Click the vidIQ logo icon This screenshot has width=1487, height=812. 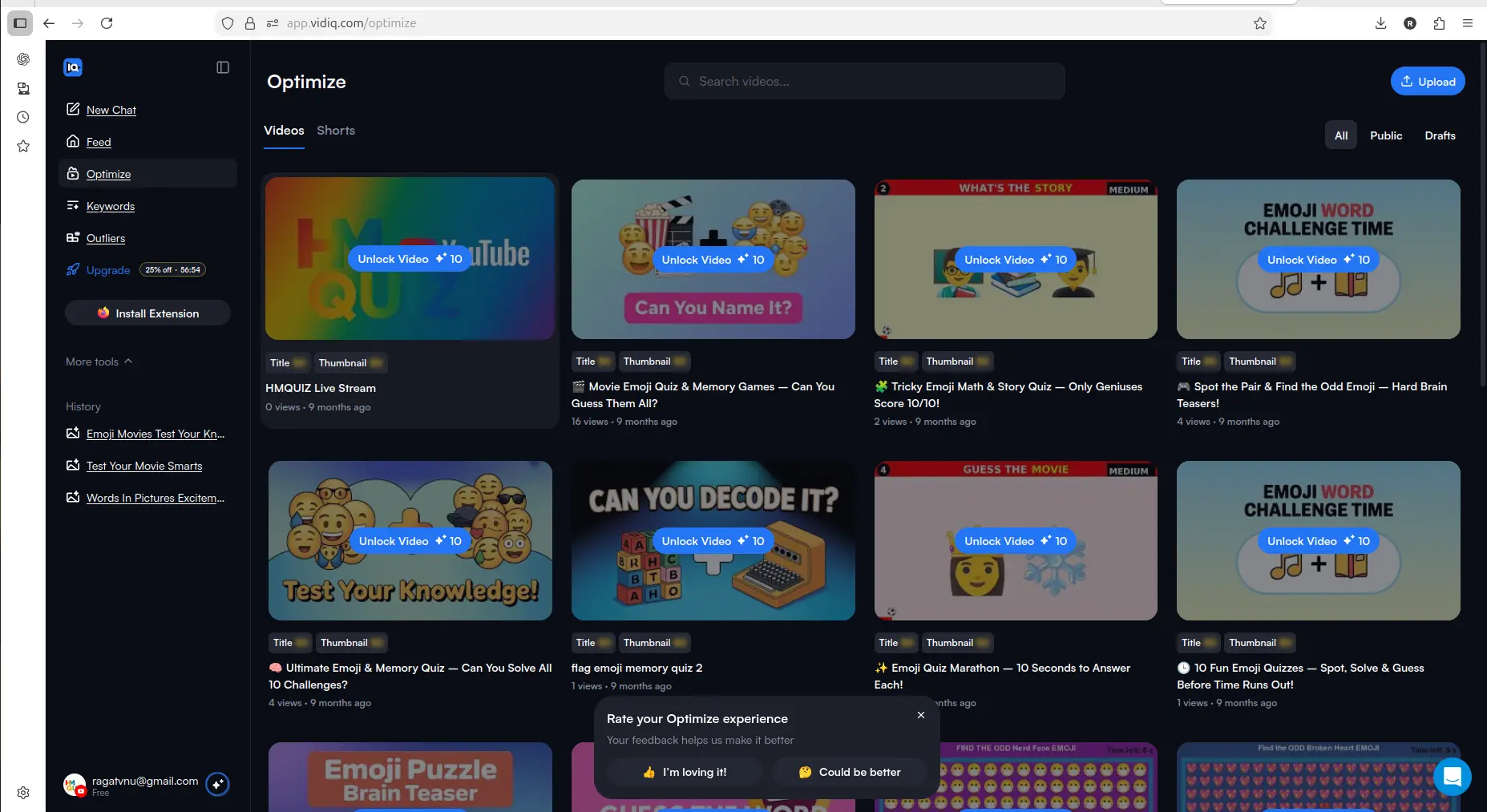click(73, 67)
